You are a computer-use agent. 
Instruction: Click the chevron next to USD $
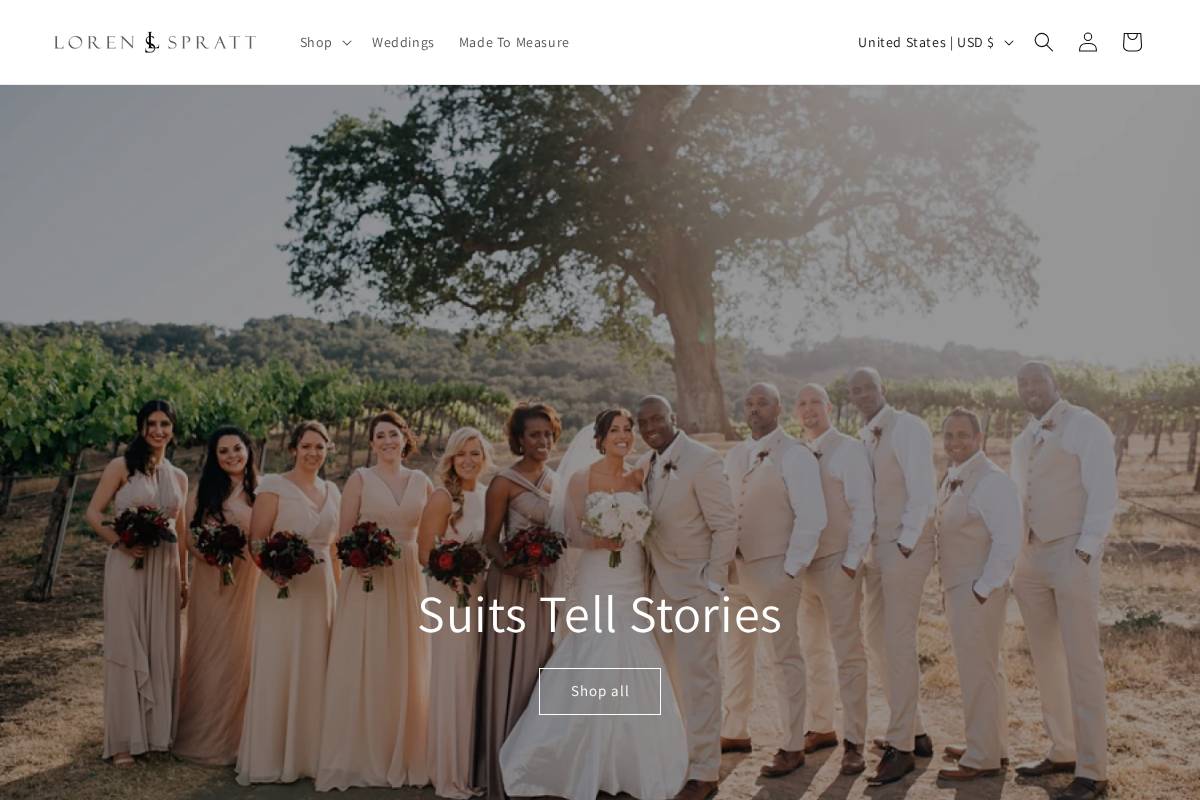[x=1008, y=42]
